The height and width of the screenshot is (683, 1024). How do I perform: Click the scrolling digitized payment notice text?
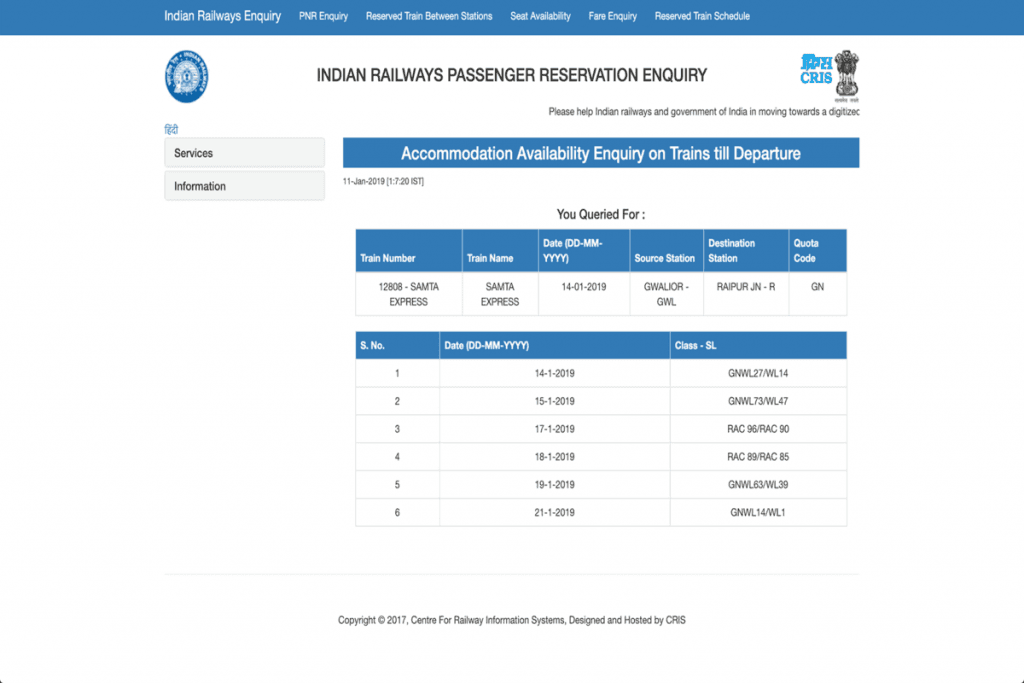[703, 112]
